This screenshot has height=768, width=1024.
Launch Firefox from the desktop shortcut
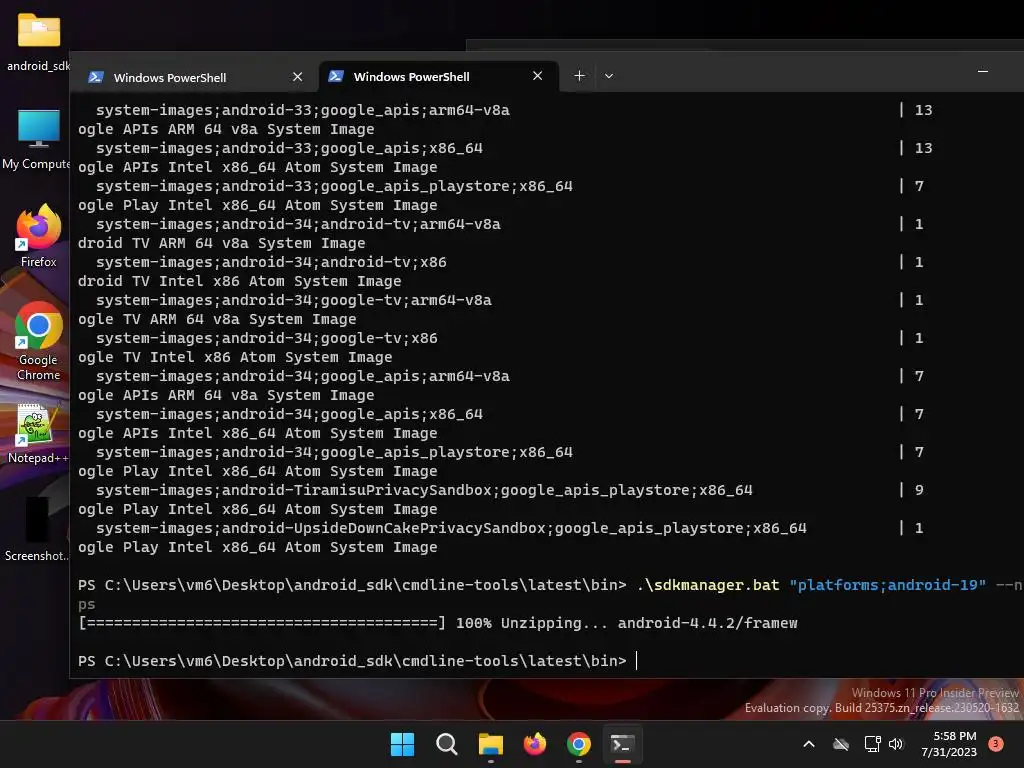39,235
